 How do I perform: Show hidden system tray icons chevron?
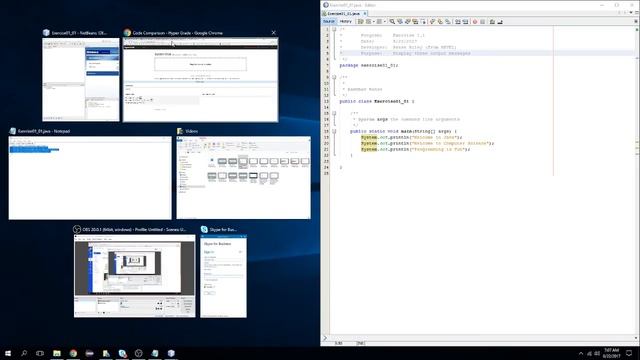click(x=581, y=353)
